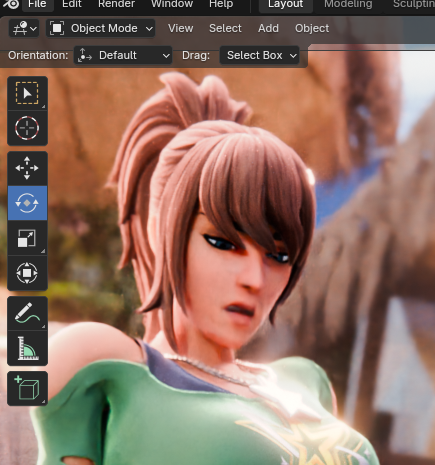Screen dimensions: 435x465
Task: Select the Annotate pencil tool
Action: [27, 313]
